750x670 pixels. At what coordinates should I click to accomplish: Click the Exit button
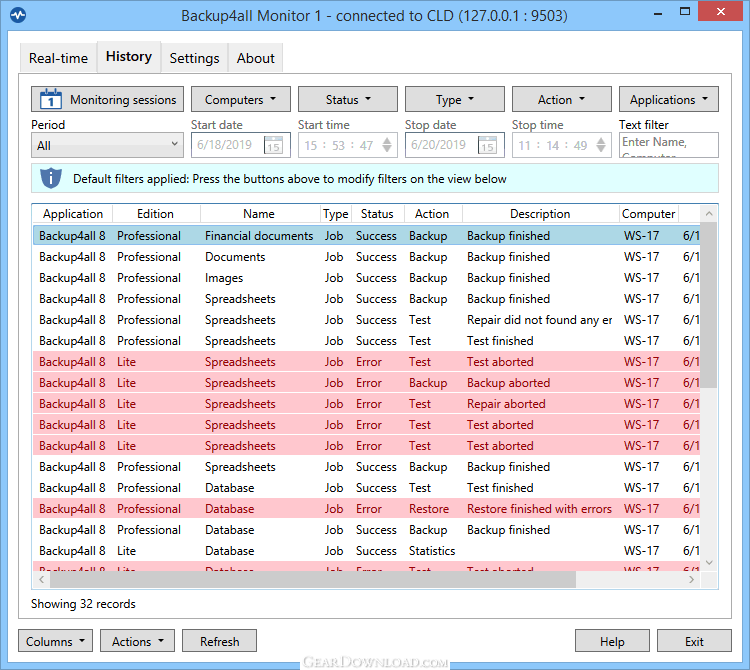[694, 641]
